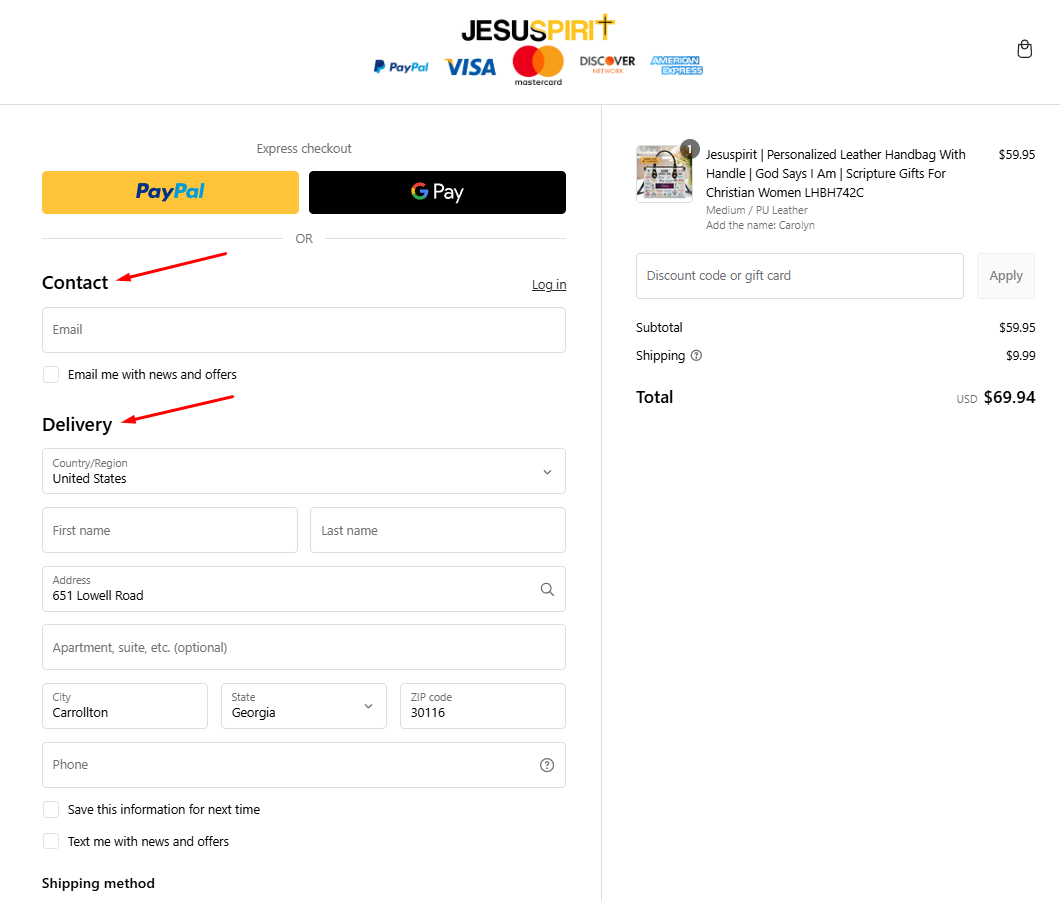Screen dimensions: 1060x901
Task: Click the 'Delivery' section heading
Action: coord(77,424)
